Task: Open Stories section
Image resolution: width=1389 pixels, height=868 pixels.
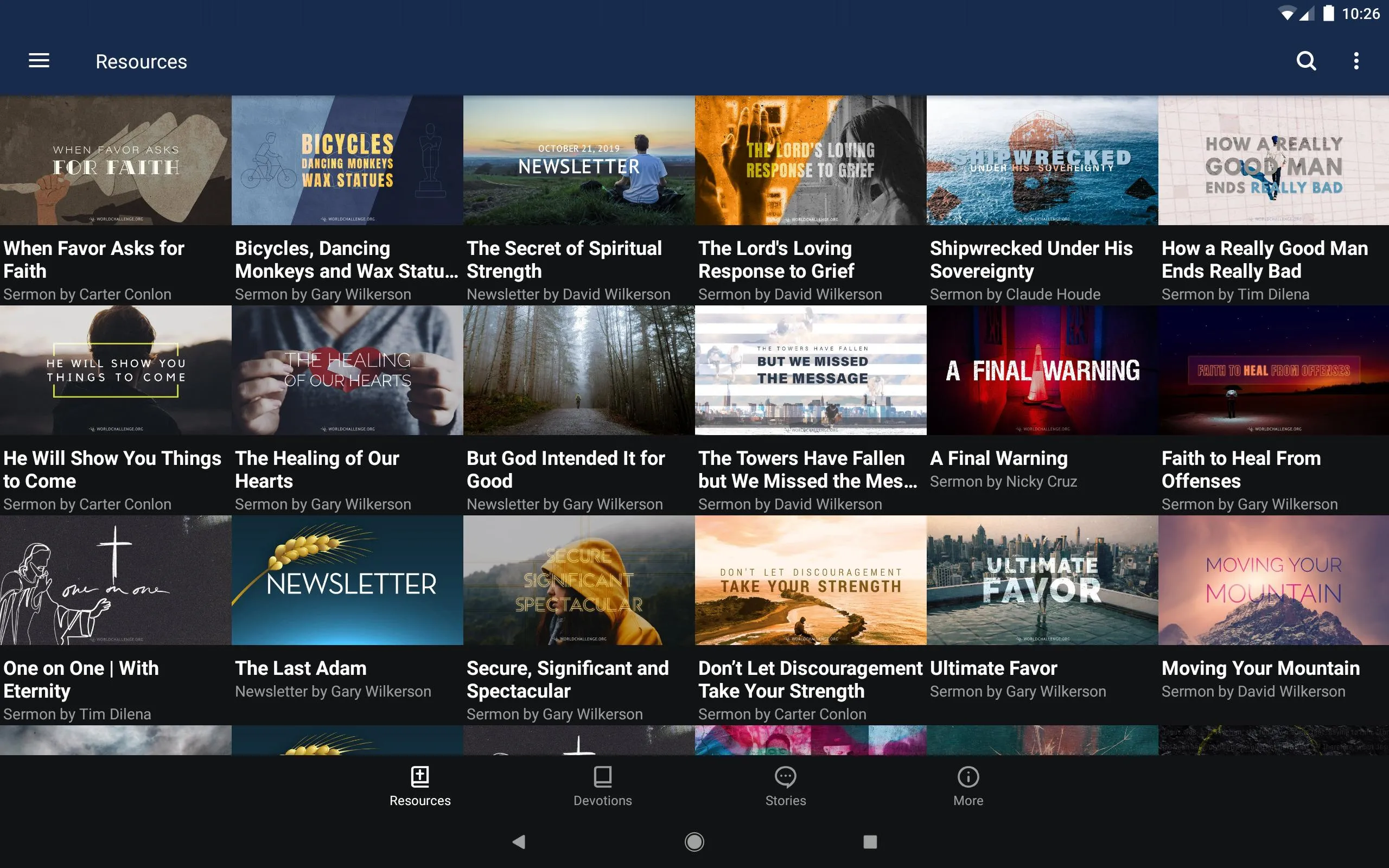Action: coord(785,786)
